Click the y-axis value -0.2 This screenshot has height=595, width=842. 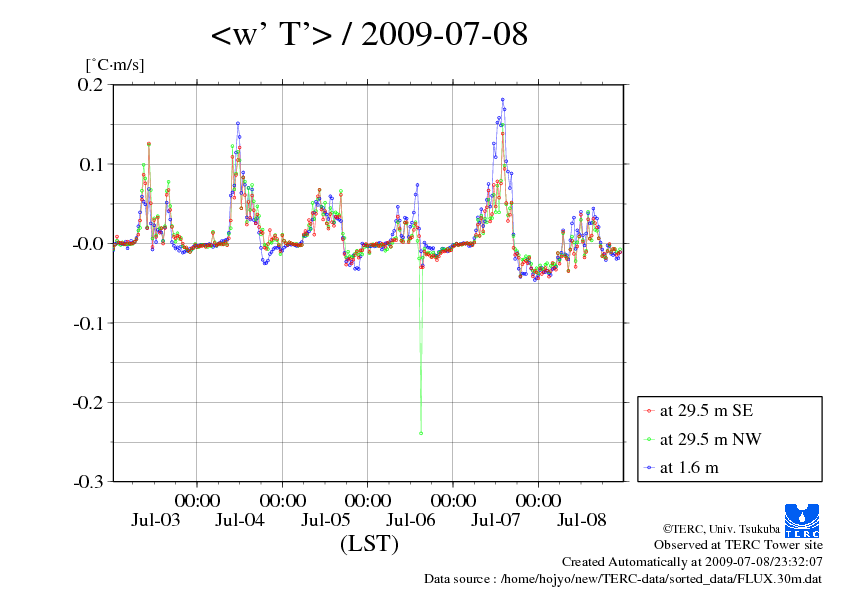click(88, 403)
